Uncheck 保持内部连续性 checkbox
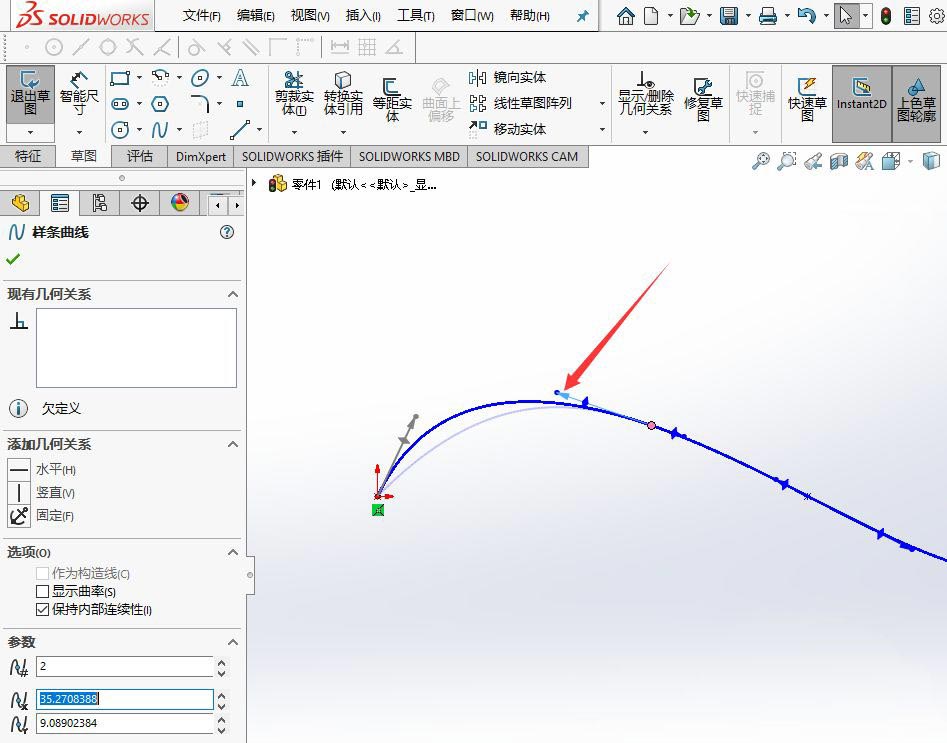 pos(43,609)
